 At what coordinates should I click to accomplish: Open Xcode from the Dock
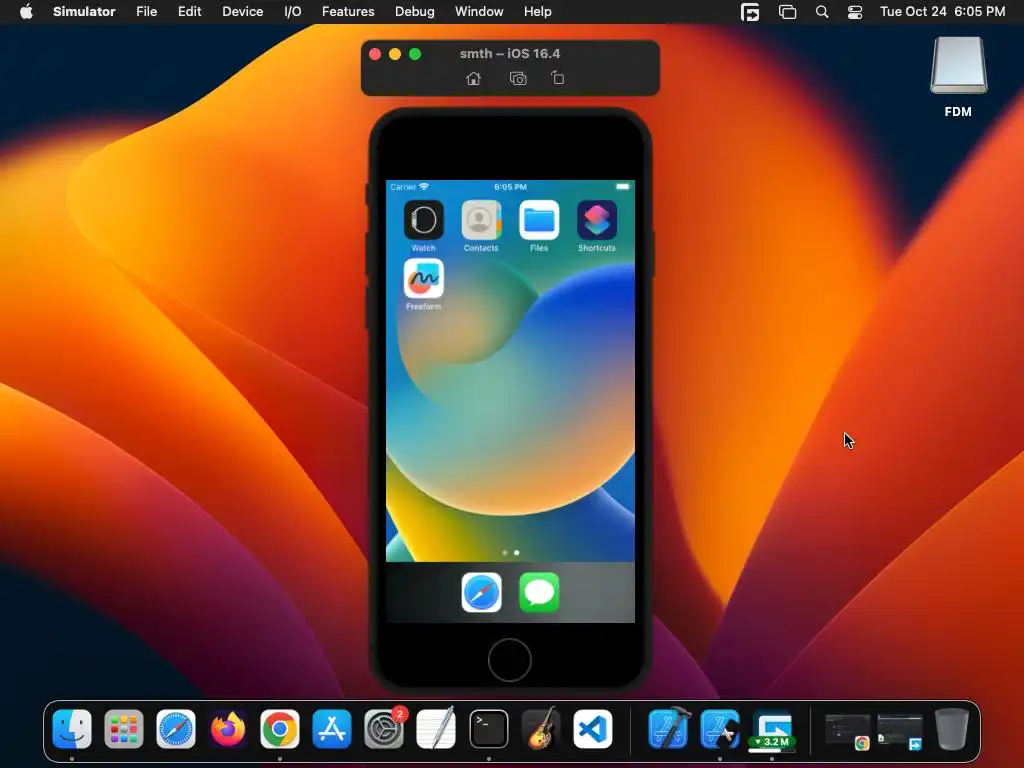(x=669, y=728)
